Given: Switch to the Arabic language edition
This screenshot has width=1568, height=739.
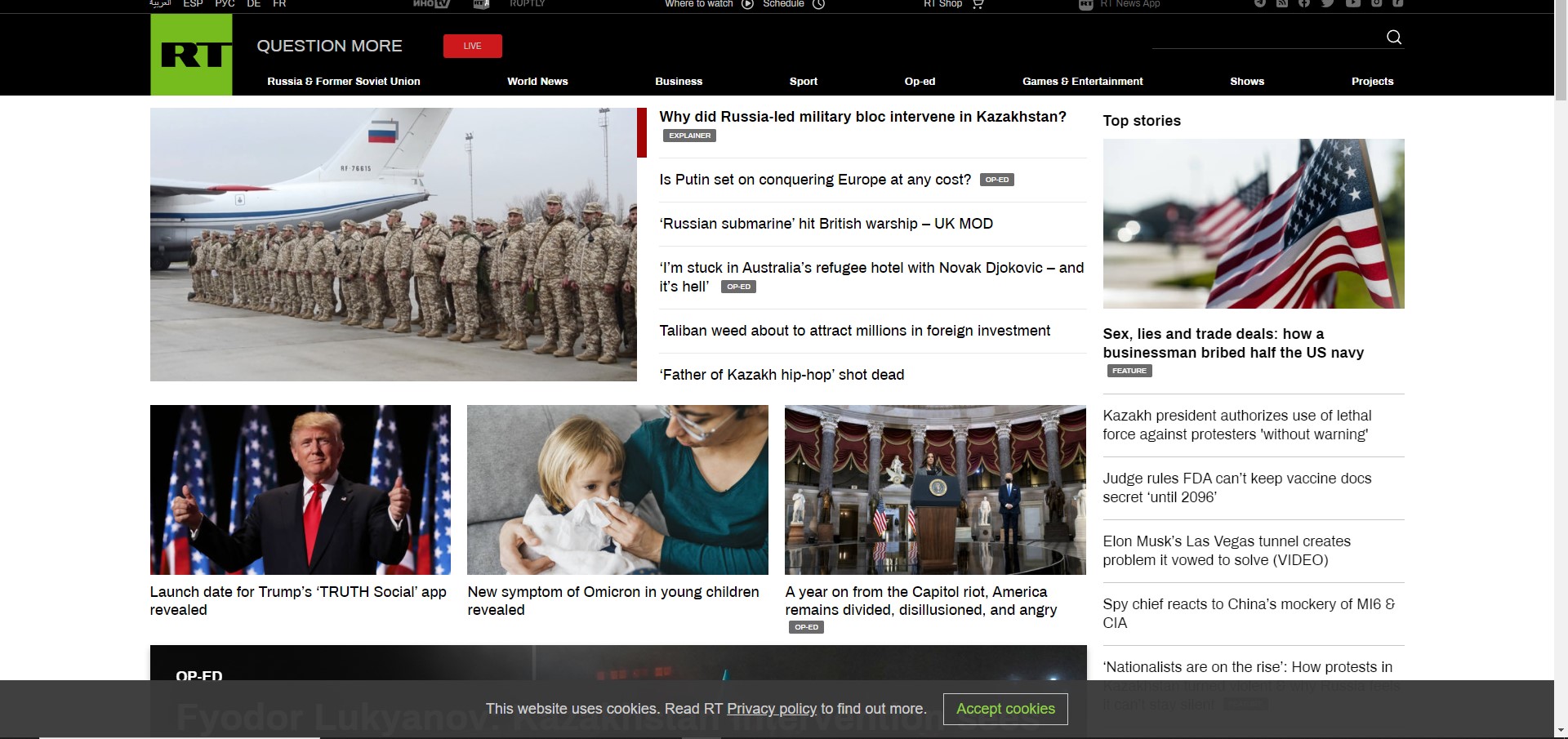Looking at the screenshot, I should tap(160, 3).
